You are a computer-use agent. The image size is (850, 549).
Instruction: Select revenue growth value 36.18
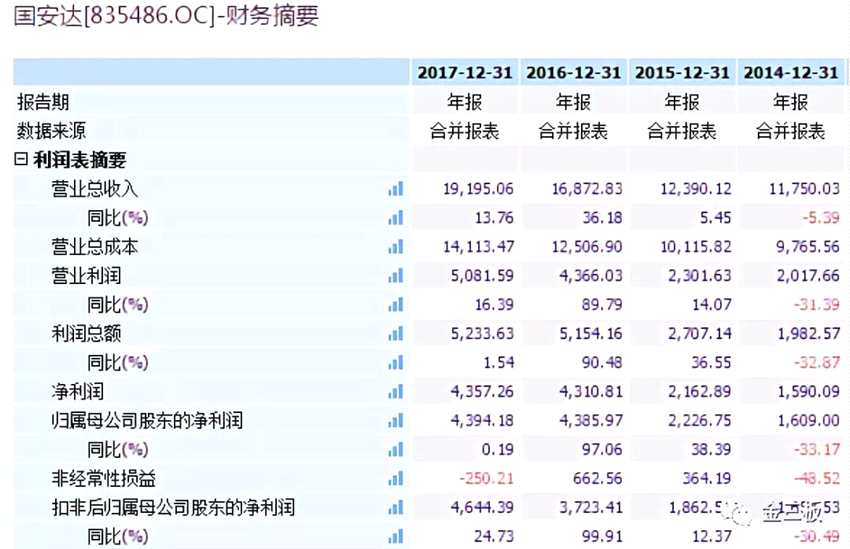tap(602, 218)
